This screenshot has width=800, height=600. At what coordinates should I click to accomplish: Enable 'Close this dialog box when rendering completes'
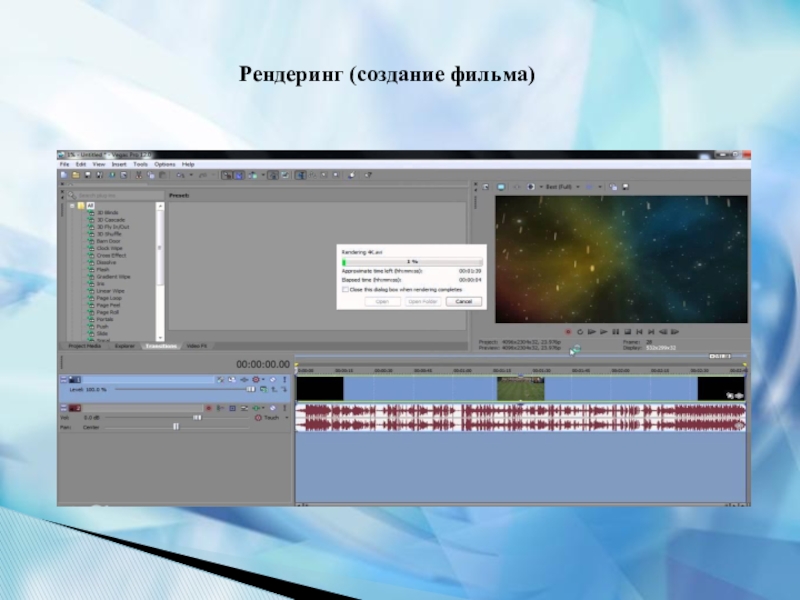[345, 289]
